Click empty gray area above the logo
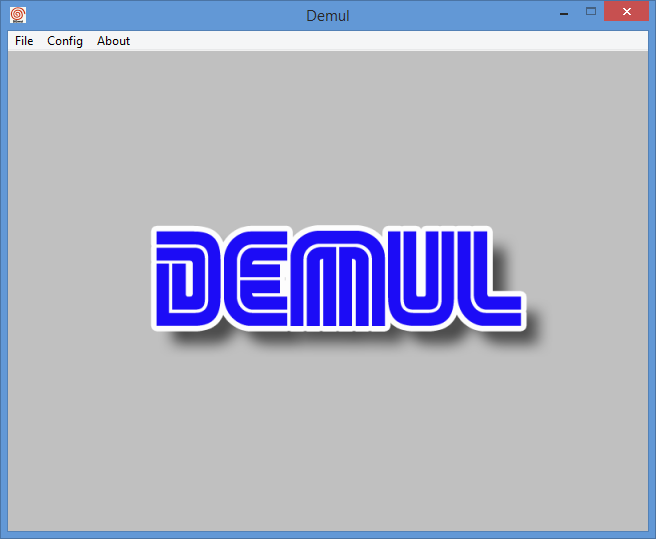 (x=328, y=138)
